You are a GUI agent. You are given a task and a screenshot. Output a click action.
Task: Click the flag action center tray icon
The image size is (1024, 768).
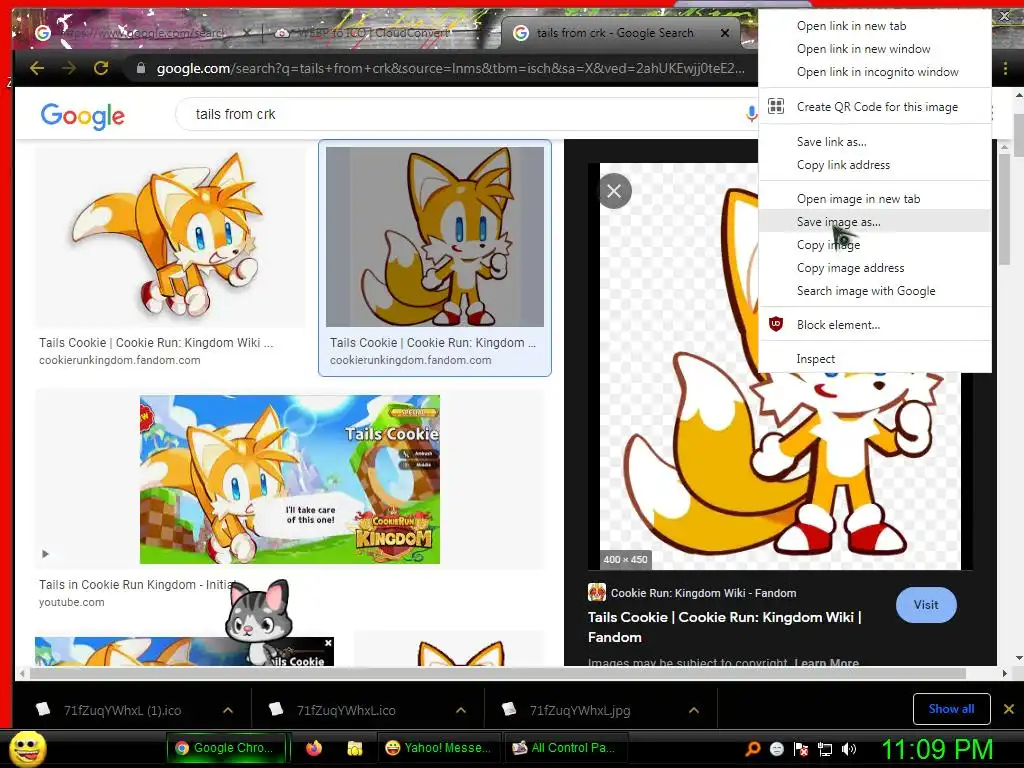click(x=801, y=749)
